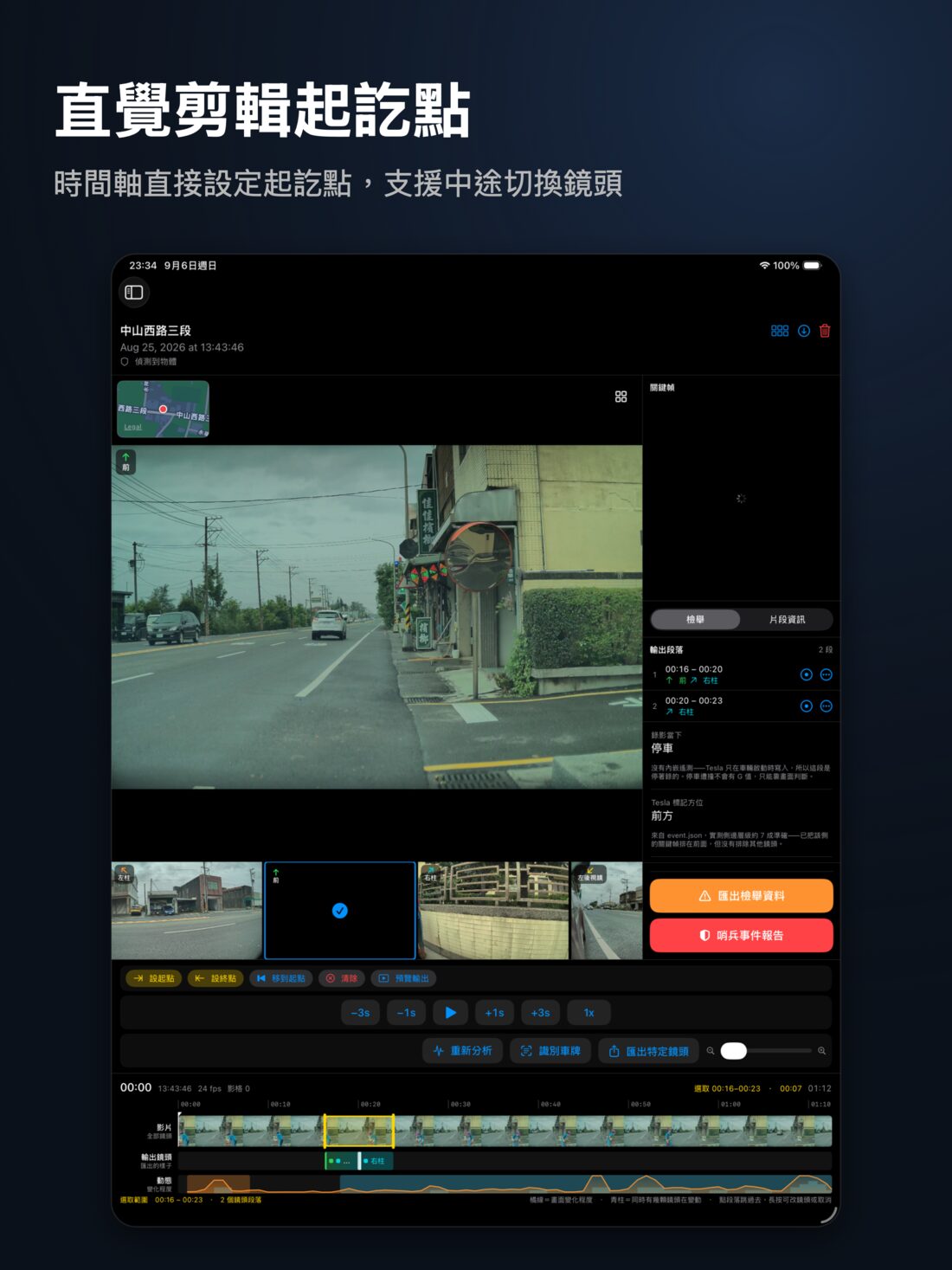
Task: Click the orange 匯出檢舉資料 button
Action: coord(742,896)
